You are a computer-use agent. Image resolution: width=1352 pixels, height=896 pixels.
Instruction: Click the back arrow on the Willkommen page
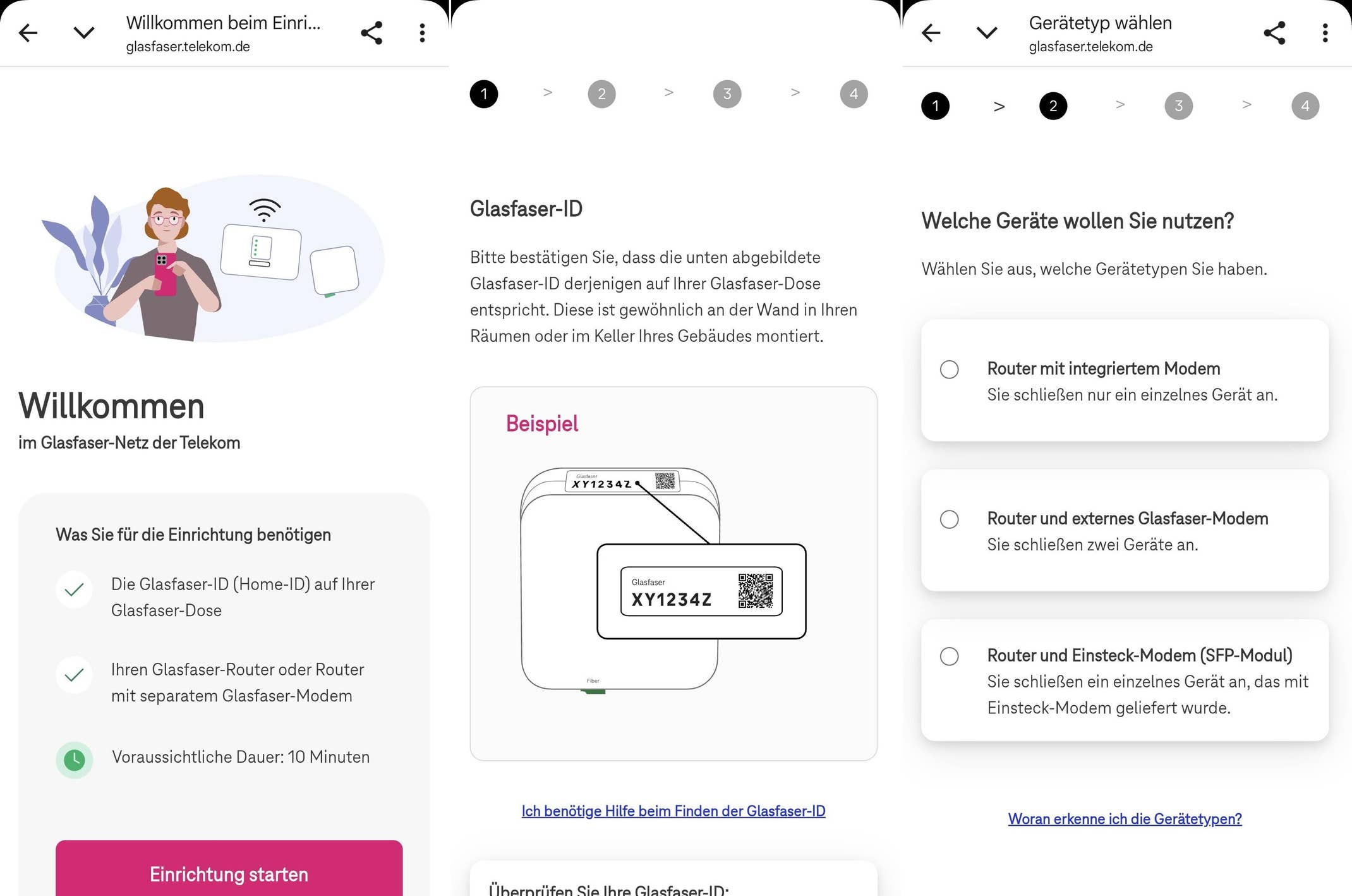[x=28, y=32]
